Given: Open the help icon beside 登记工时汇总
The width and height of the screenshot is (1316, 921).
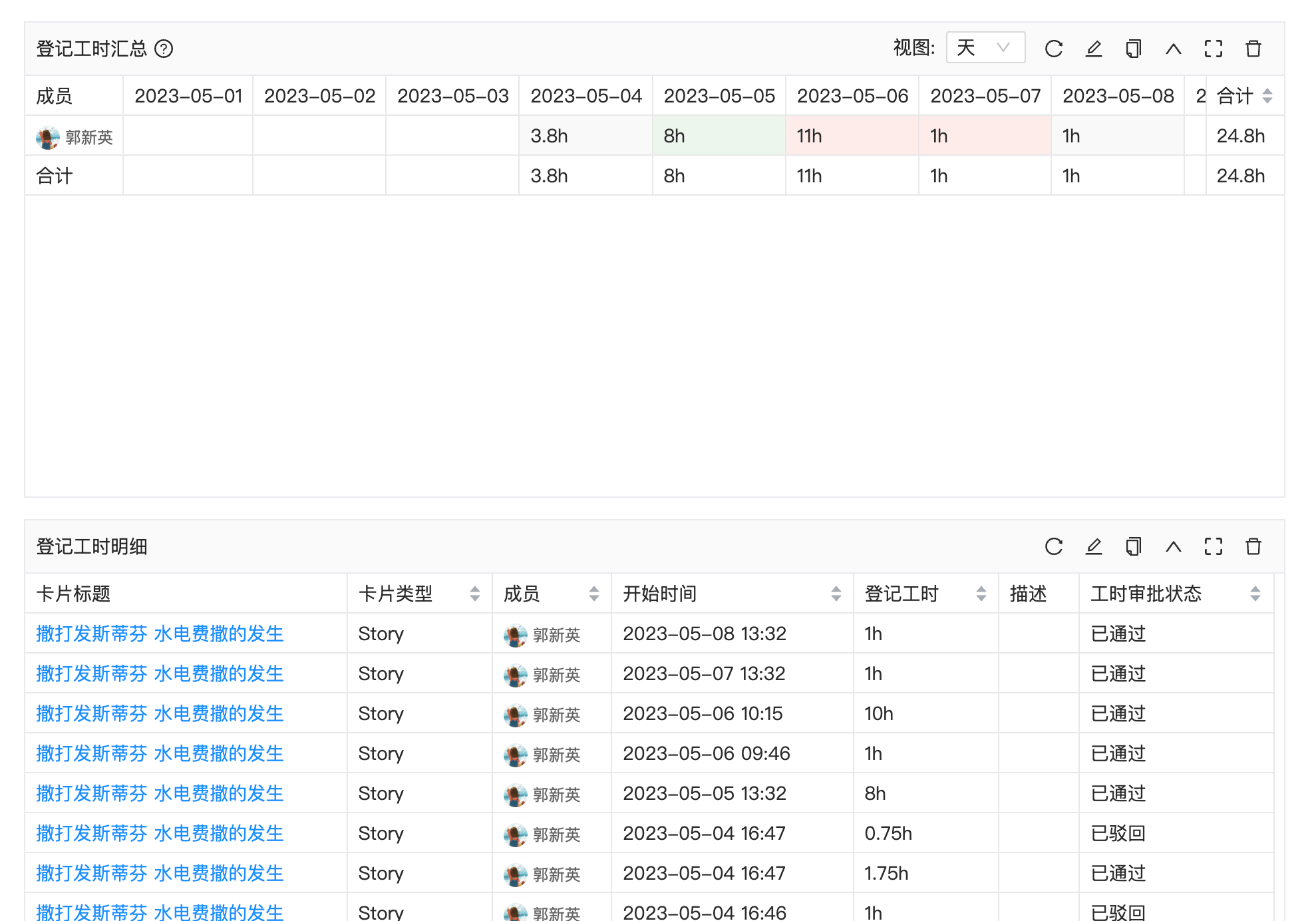Looking at the screenshot, I should [164, 49].
